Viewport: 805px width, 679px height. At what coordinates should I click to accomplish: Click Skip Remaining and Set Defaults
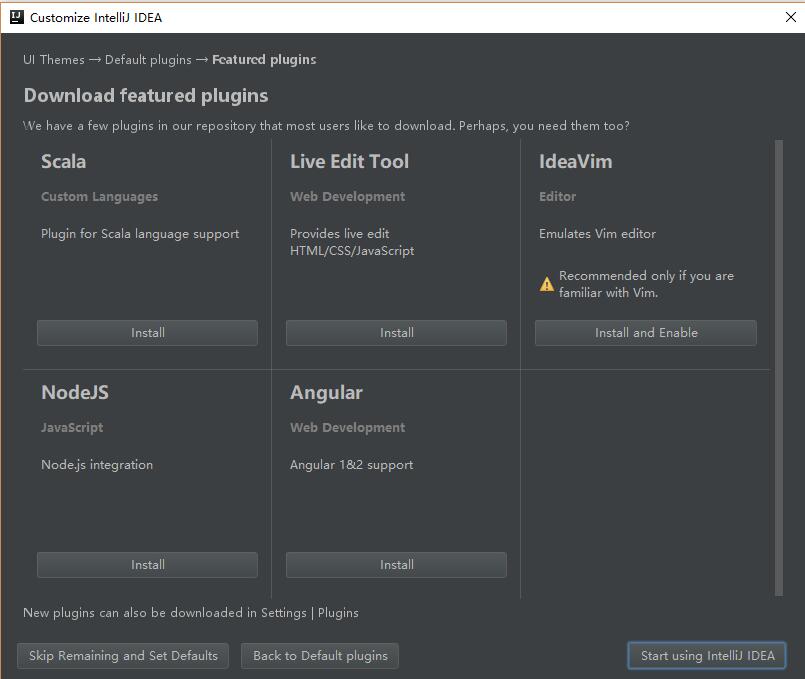(x=123, y=655)
